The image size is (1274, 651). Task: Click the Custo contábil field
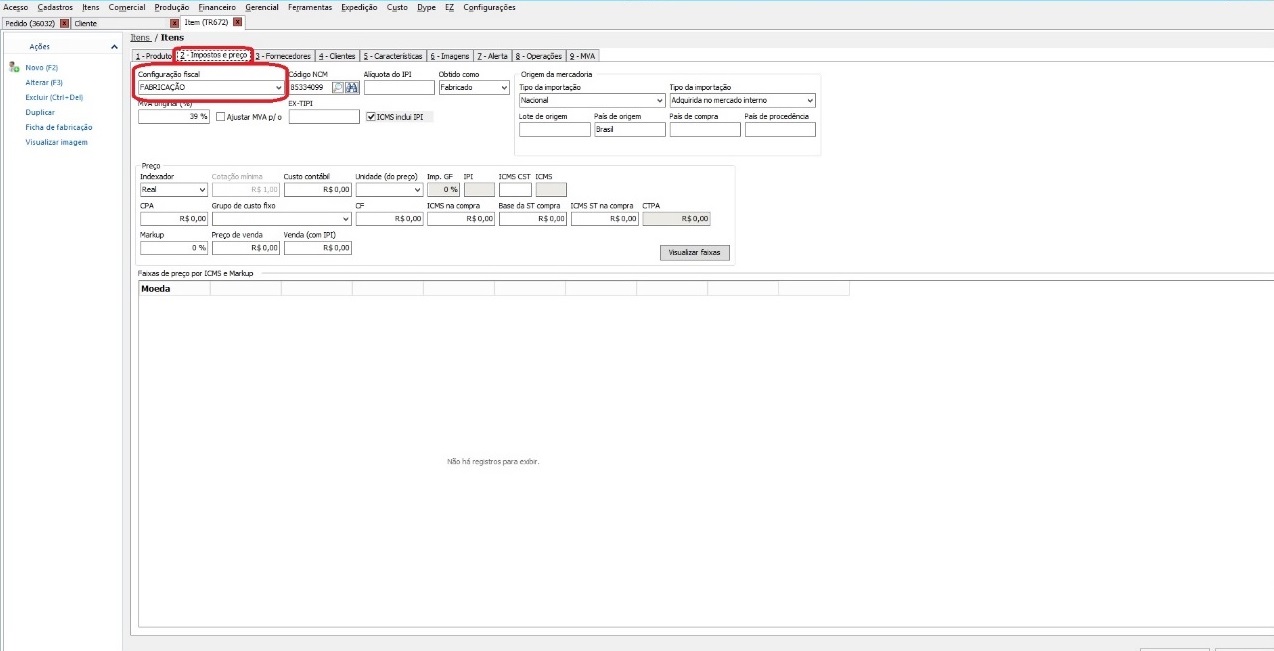click(x=318, y=189)
